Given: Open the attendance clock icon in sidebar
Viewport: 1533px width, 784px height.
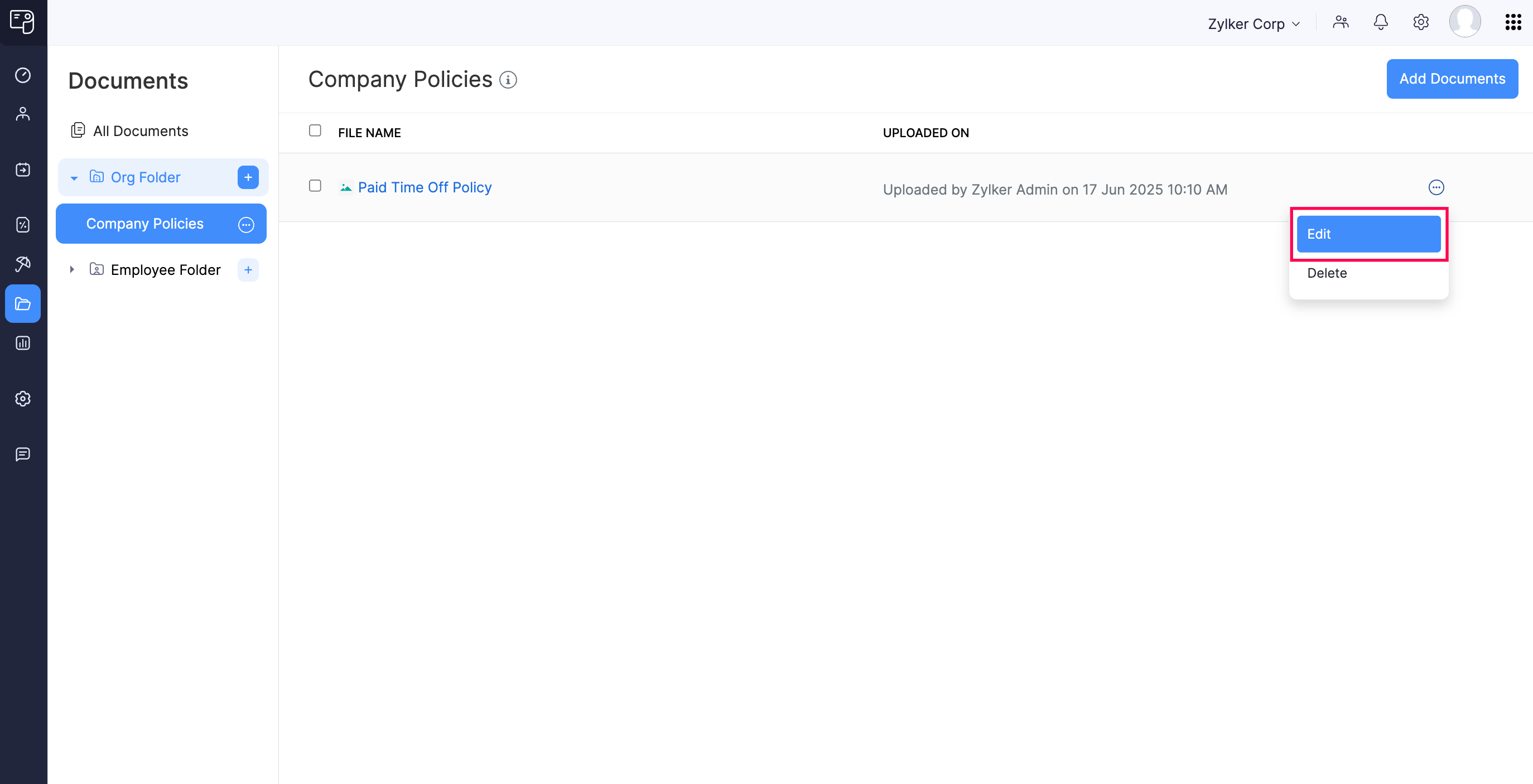Looking at the screenshot, I should point(23,75).
